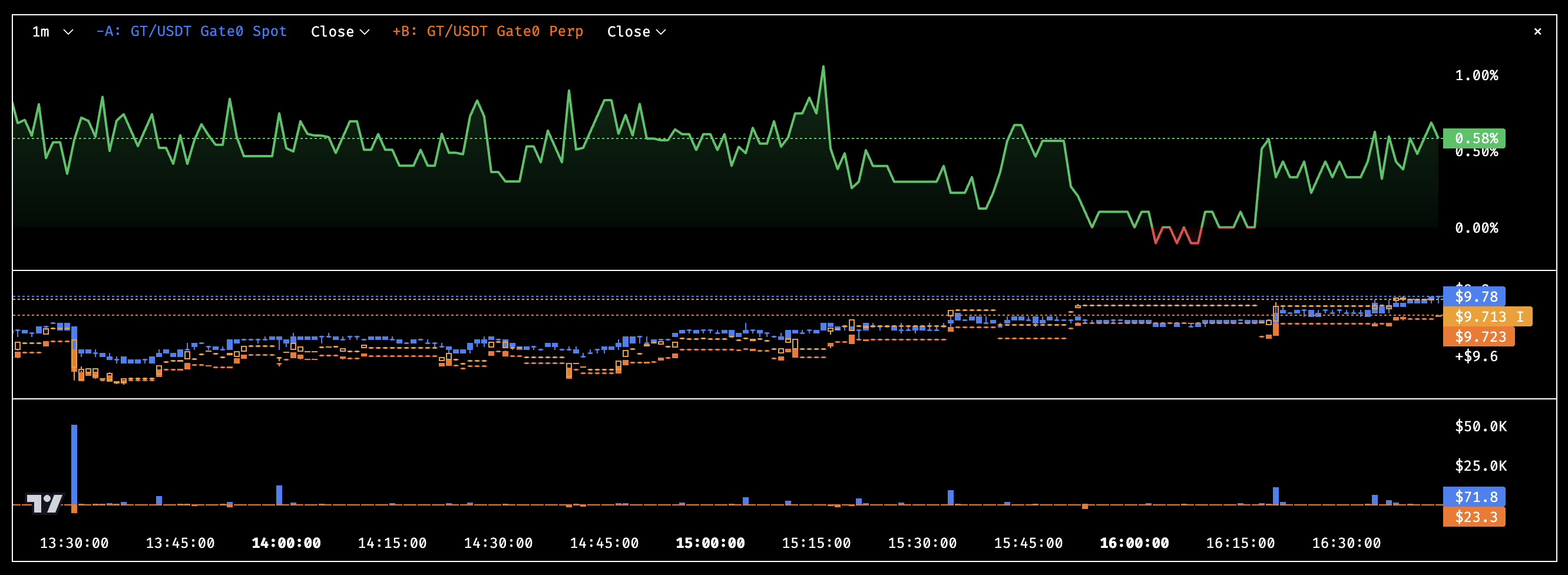
Task: Click the 16:15:00 time axis label
Action: click(x=1240, y=543)
